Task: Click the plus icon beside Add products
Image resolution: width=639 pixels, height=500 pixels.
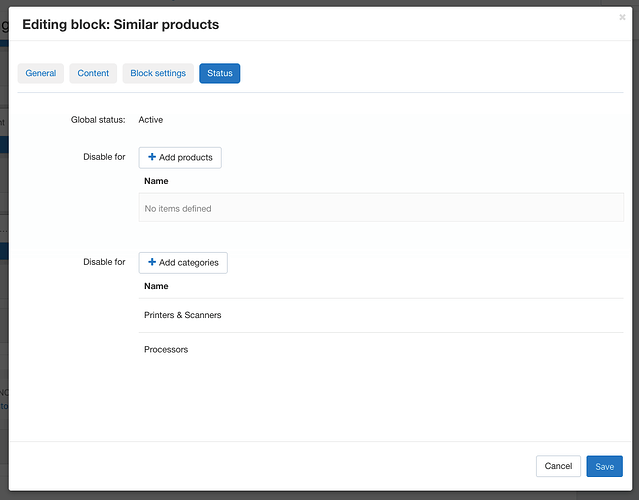Action: (152, 157)
